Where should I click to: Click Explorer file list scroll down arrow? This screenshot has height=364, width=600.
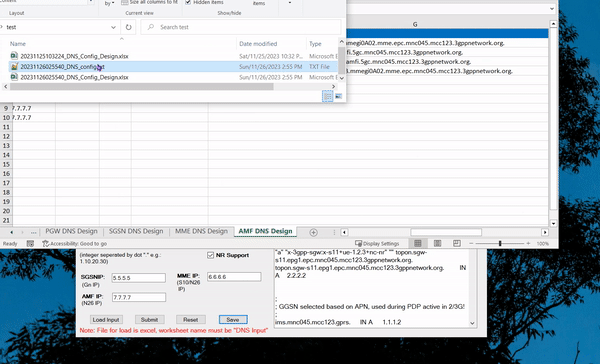coord(342,78)
